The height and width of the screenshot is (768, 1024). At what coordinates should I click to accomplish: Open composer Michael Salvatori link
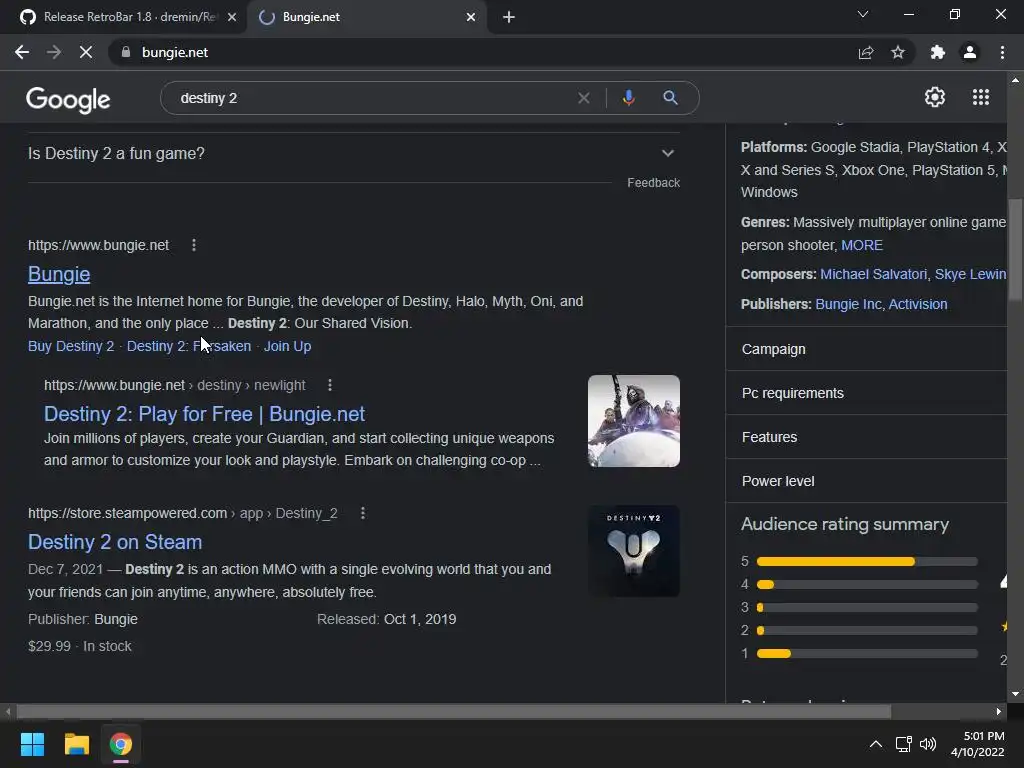pos(873,274)
